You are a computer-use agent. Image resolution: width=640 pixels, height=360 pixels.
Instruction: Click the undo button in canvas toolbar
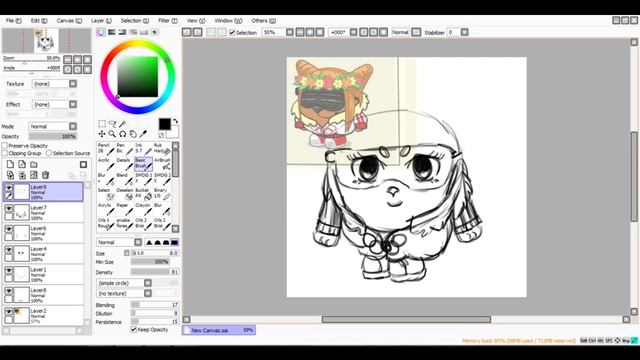pos(187,32)
